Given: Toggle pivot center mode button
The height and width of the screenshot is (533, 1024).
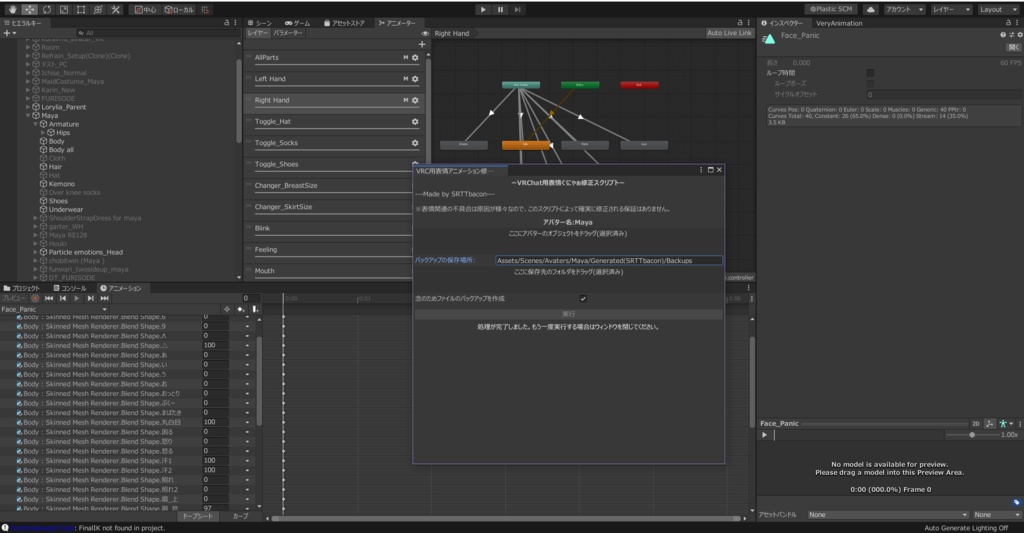Looking at the screenshot, I should [x=145, y=10].
